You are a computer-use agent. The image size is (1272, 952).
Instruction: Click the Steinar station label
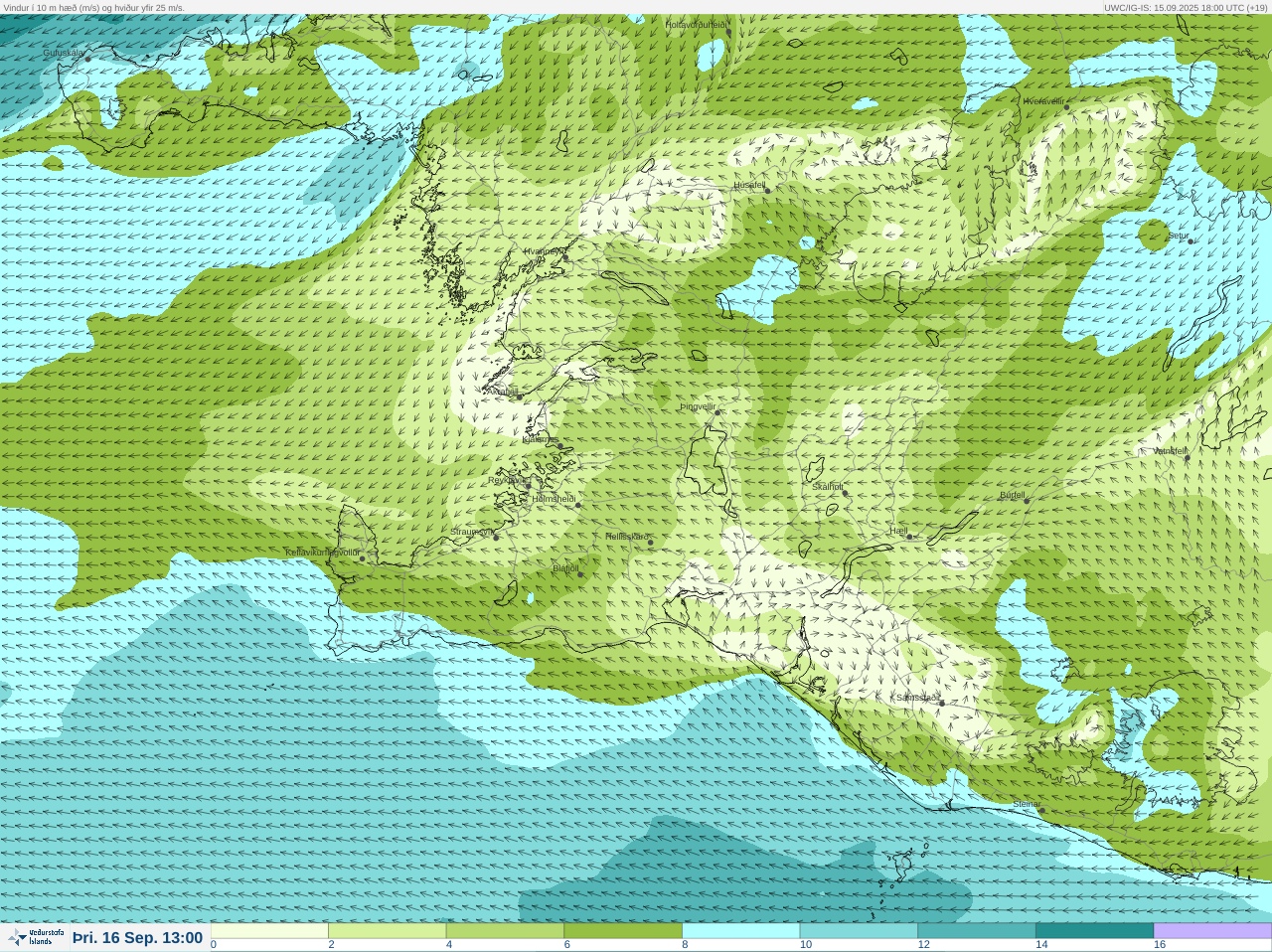point(1027,804)
